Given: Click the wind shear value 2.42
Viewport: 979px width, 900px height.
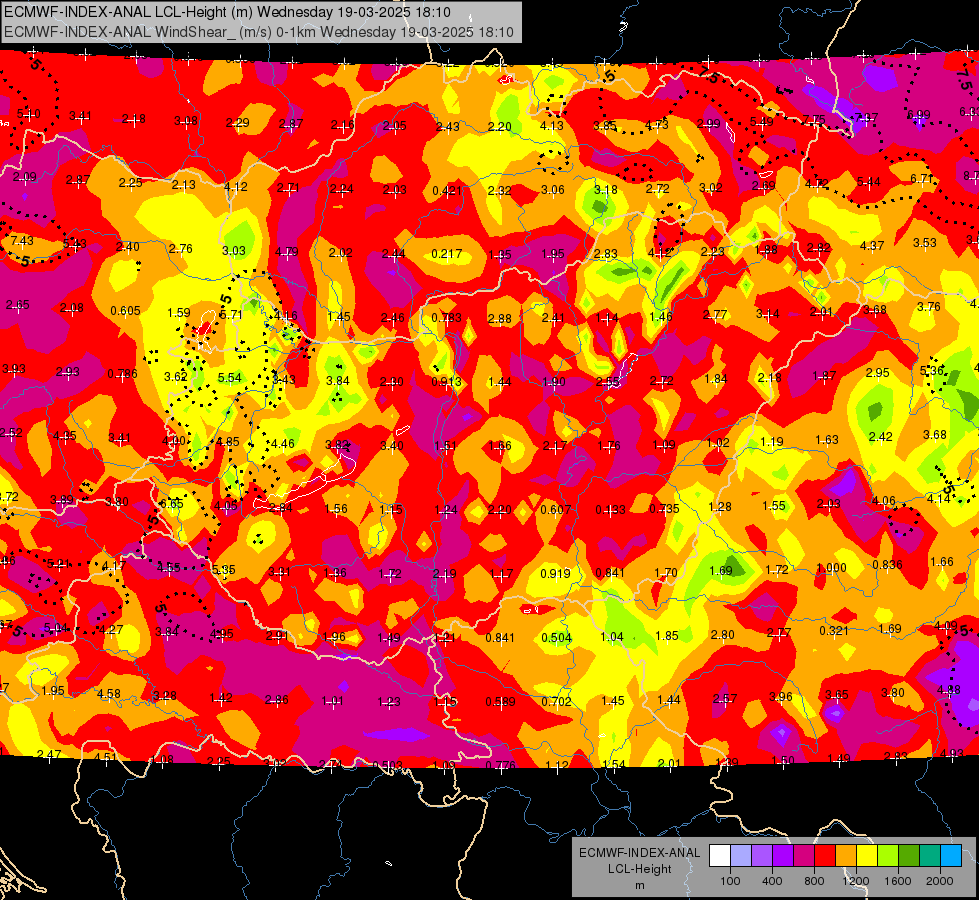Looking at the screenshot, I should (880, 436).
